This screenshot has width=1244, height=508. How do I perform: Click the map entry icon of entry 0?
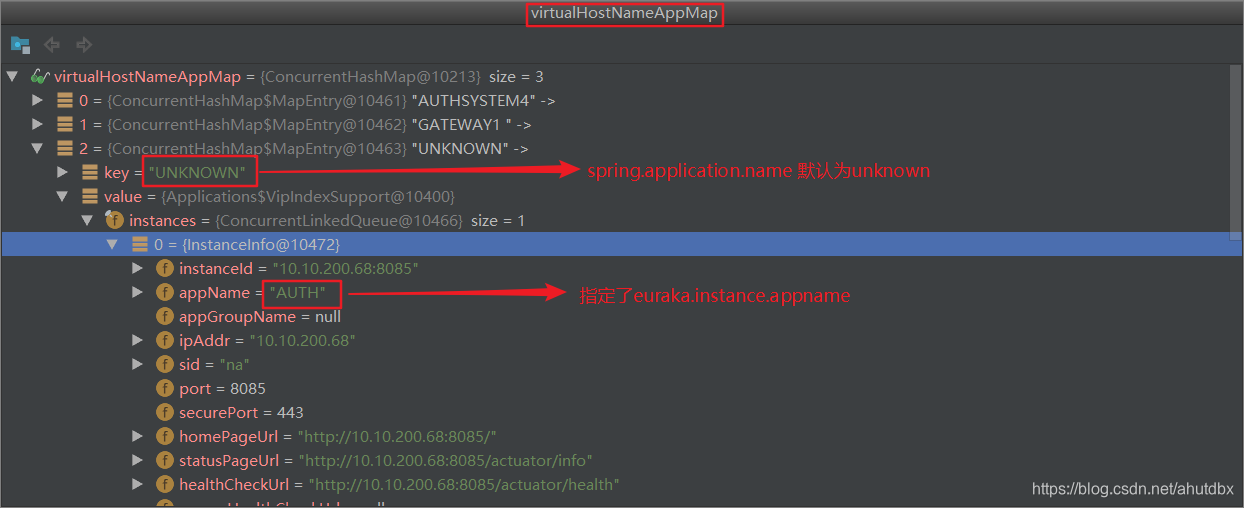click(x=65, y=100)
